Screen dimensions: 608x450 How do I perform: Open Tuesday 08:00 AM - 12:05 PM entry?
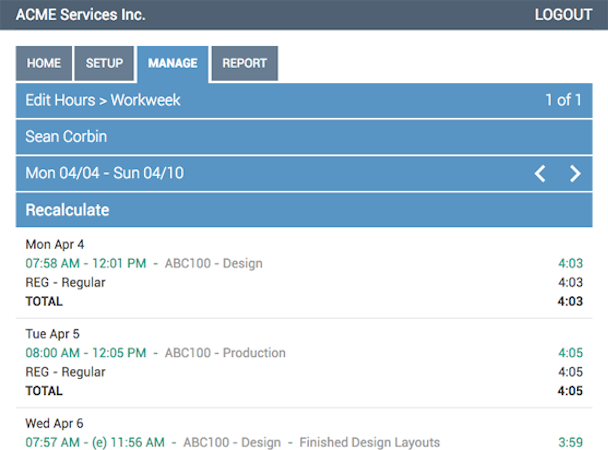click(86, 353)
